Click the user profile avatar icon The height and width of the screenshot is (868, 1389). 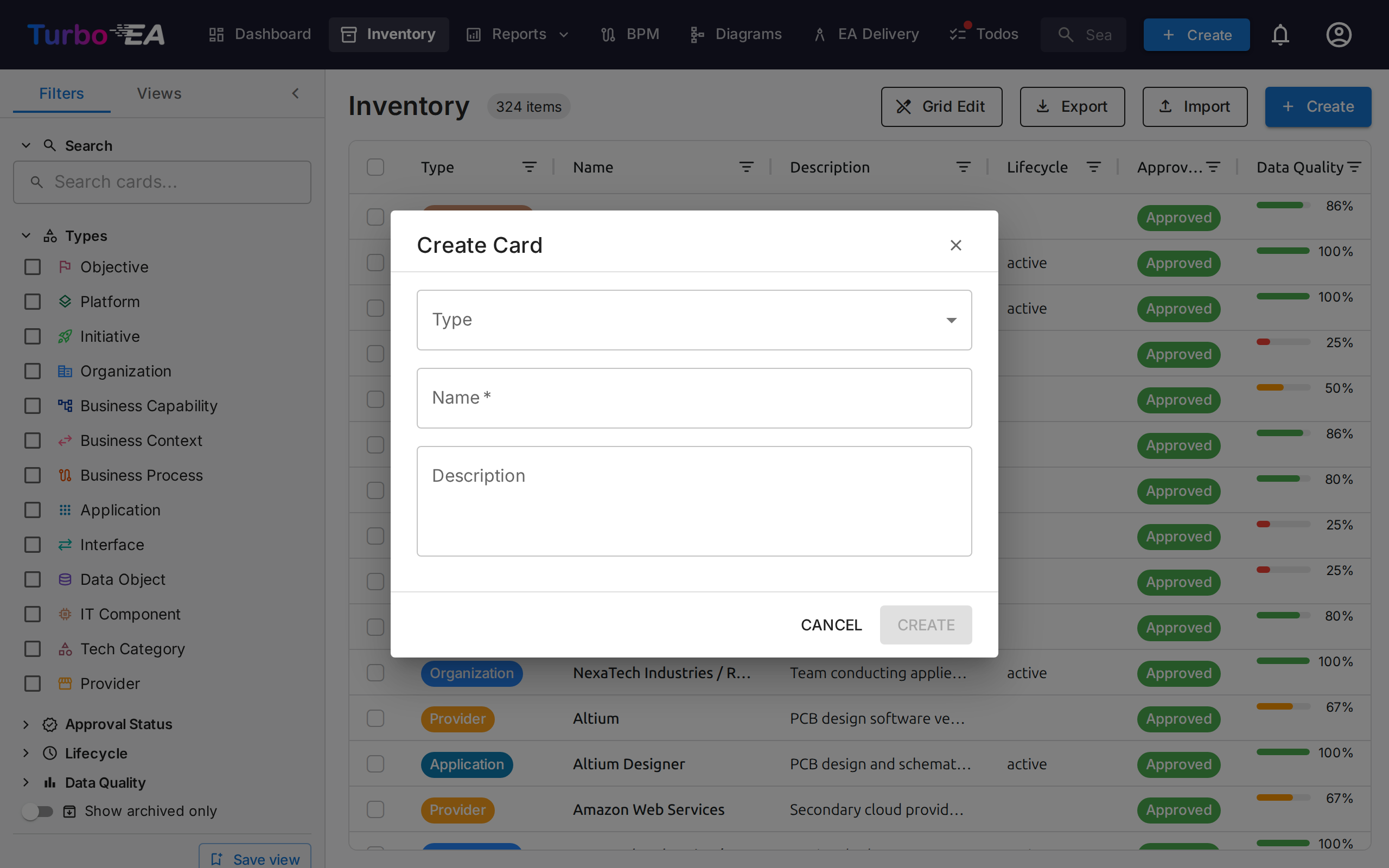tap(1339, 34)
